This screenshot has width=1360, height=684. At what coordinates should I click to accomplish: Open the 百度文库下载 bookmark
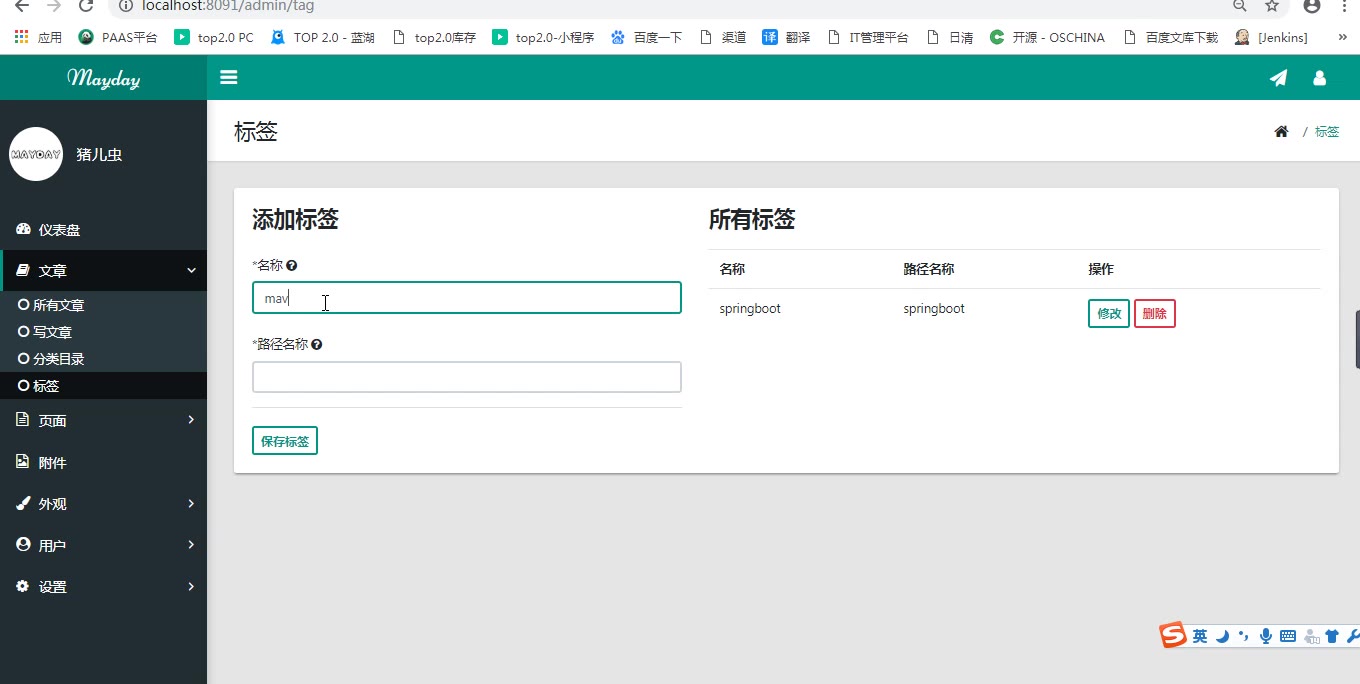pos(1171,37)
